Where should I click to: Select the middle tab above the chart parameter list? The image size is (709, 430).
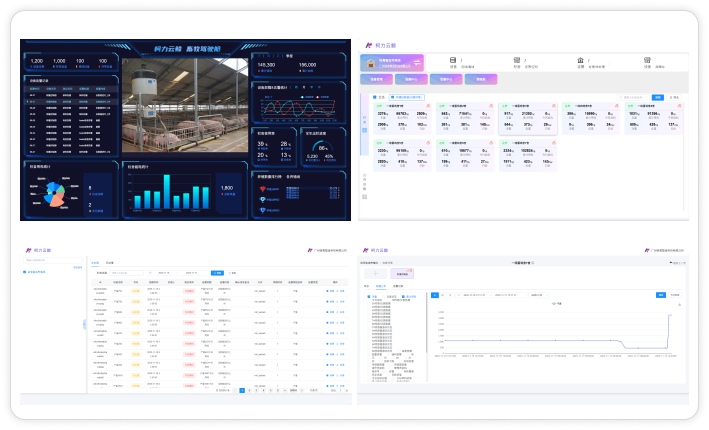pyautogui.click(x=379, y=286)
